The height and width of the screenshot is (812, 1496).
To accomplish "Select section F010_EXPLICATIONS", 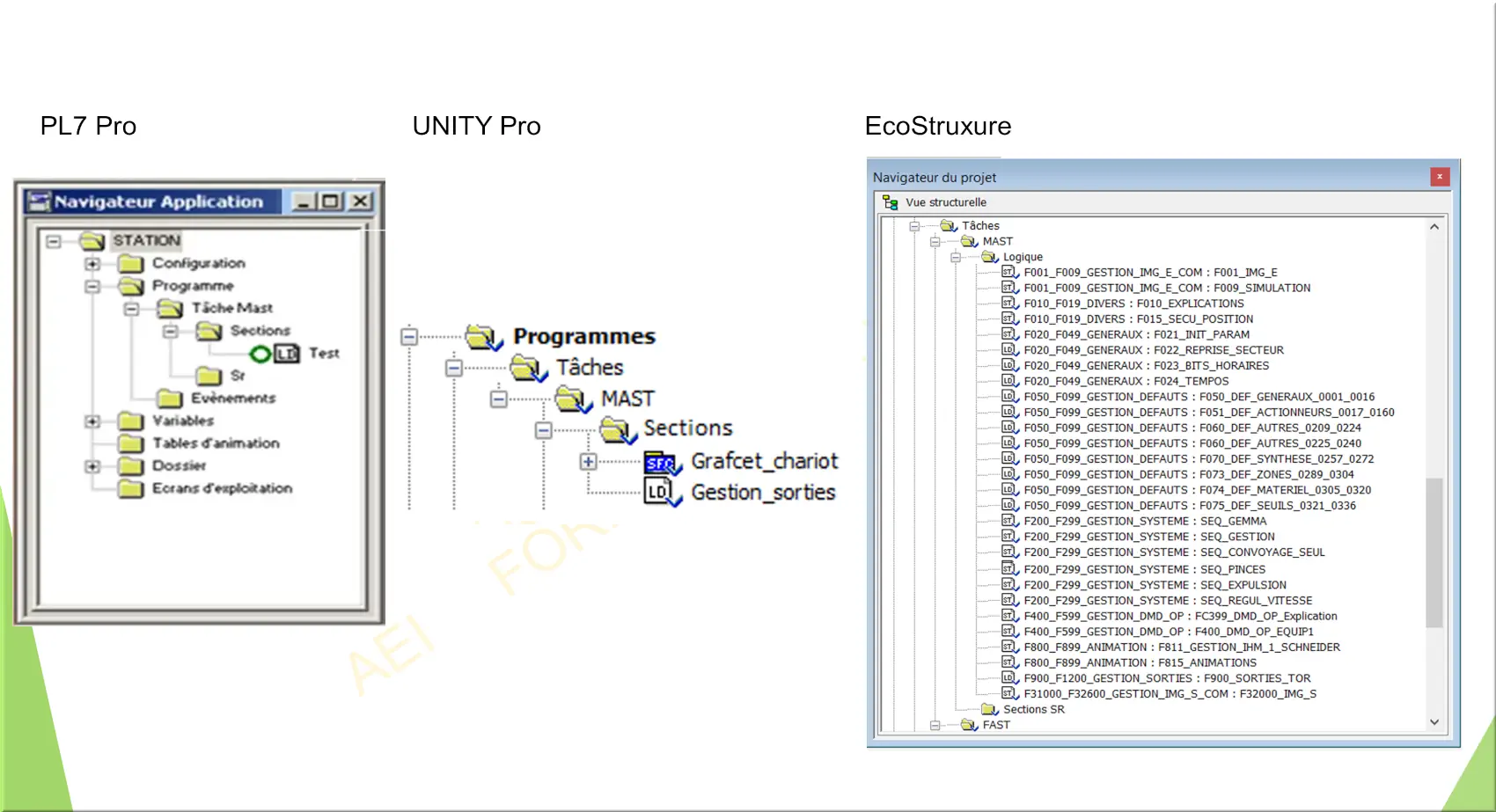I will point(1133,304).
